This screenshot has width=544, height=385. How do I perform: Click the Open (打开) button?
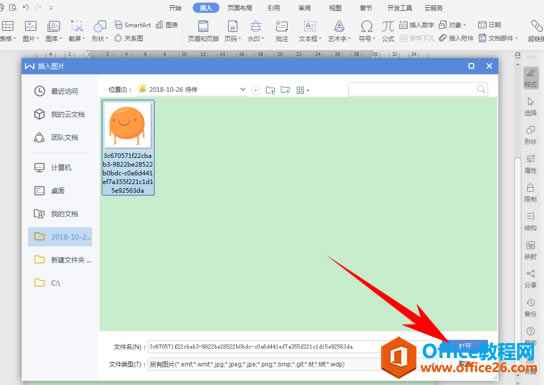coord(465,346)
